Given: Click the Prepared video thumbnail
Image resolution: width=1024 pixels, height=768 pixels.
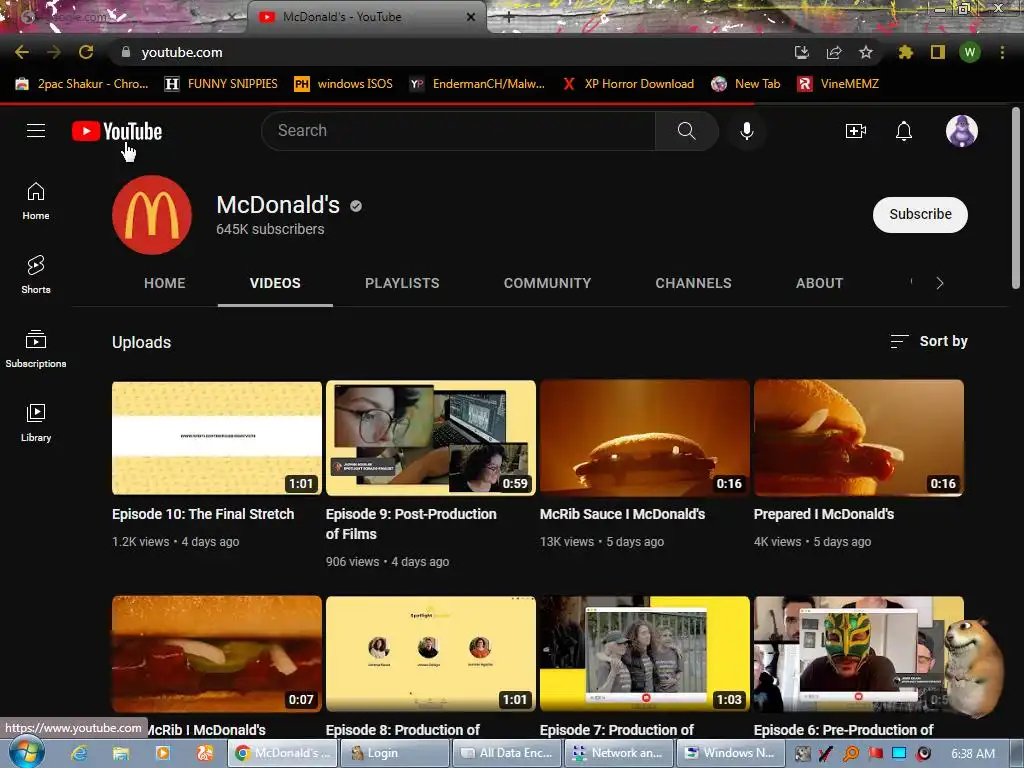Looking at the screenshot, I should pyautogui.click(x=859, y=438).
